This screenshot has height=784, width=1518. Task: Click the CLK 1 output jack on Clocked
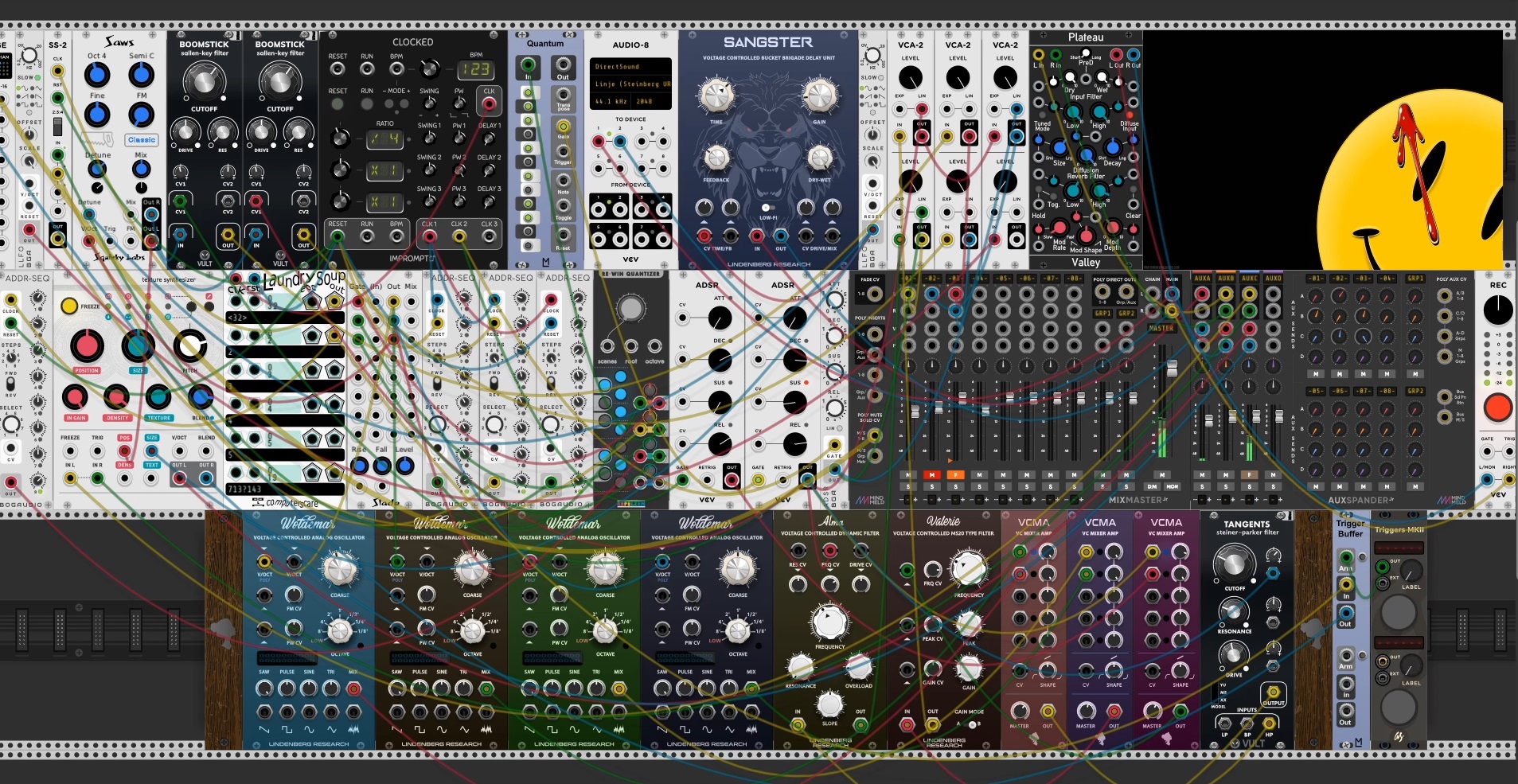429,236
